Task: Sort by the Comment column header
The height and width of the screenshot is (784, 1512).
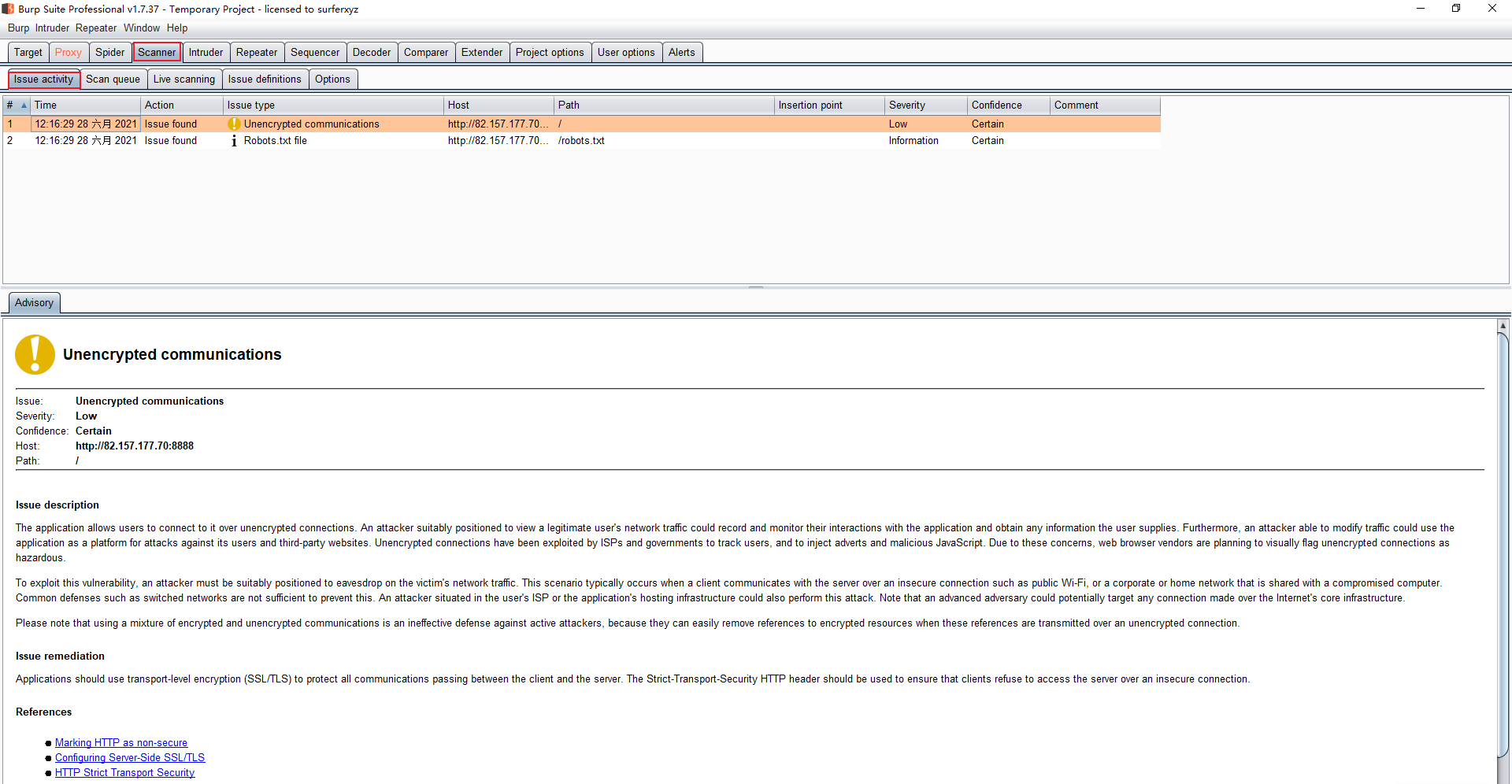Action: pyautogui.click(x=1105, y=105)
